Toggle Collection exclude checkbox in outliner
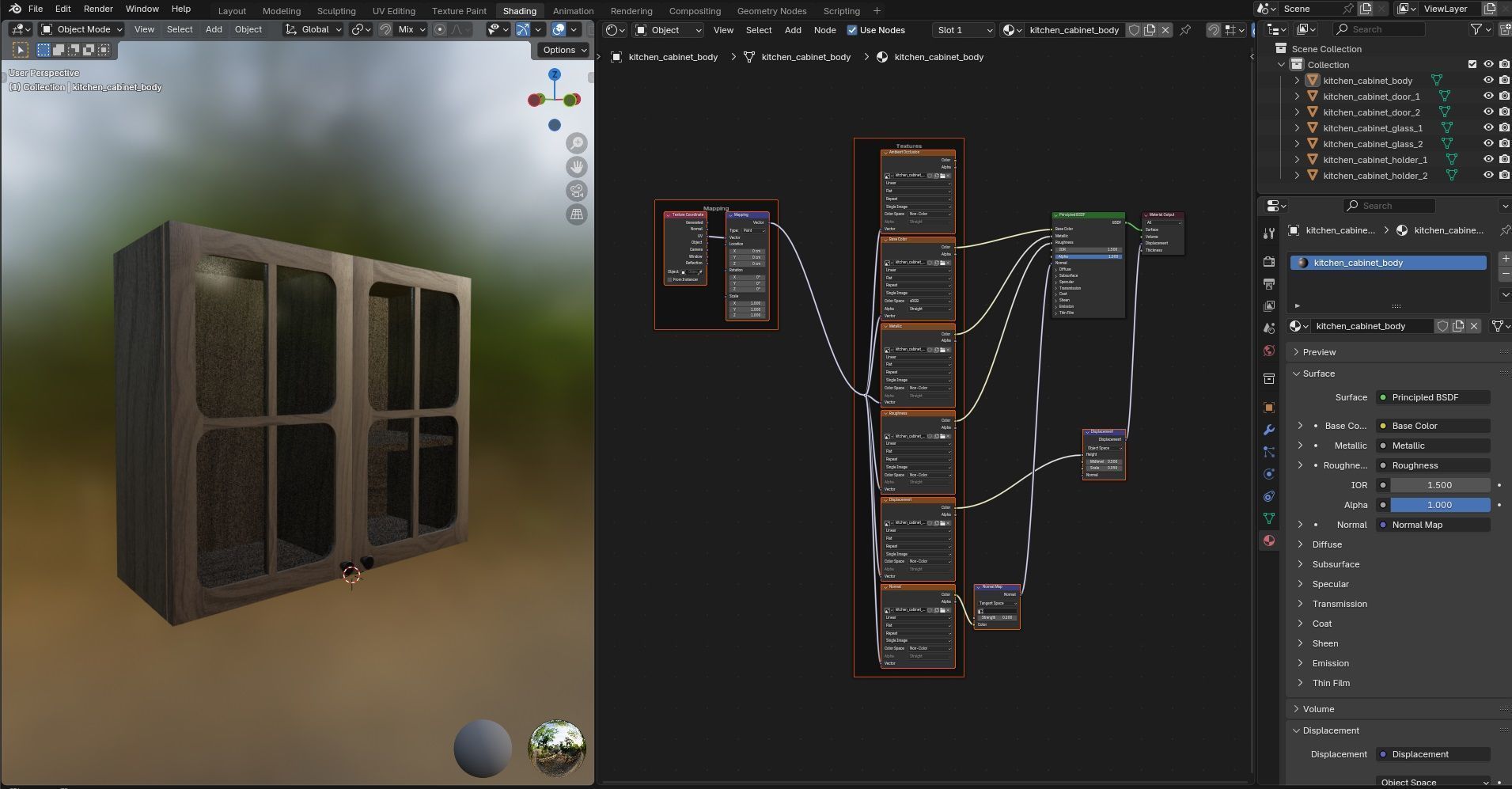This screenshot has width=1512, height=789. pos(1472,64)
